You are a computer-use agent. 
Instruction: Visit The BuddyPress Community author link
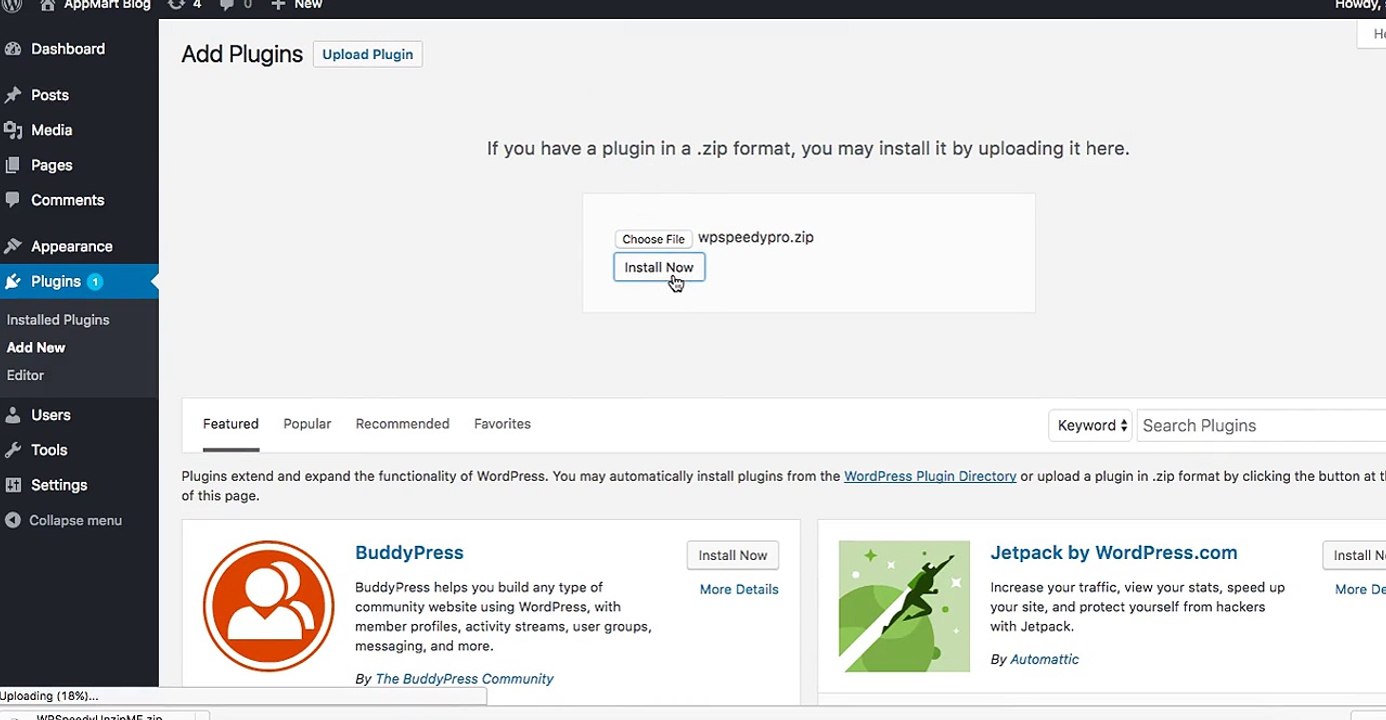tap(464, 678)
